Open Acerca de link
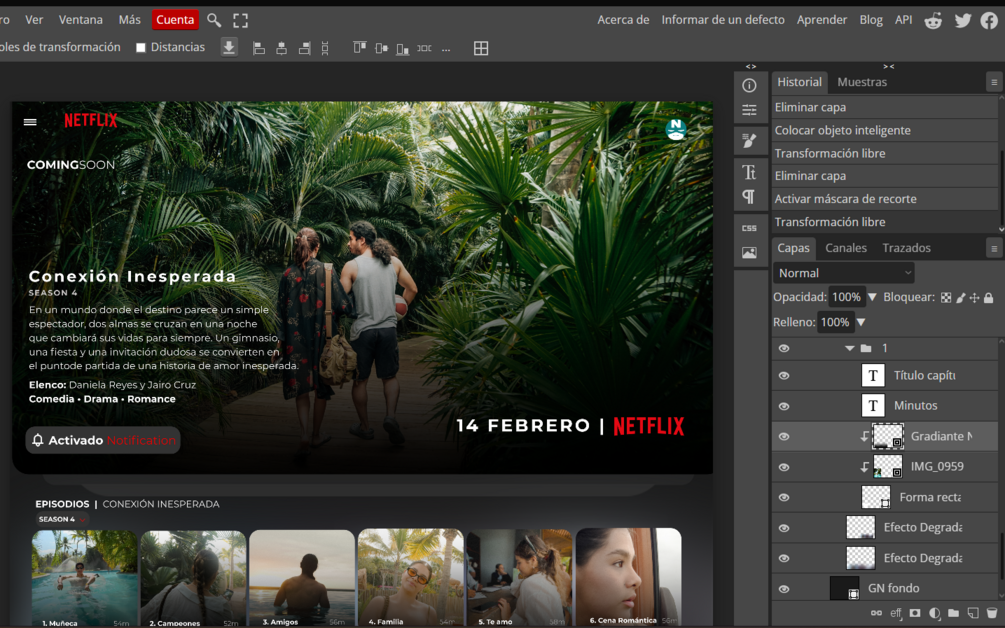 coord(623,20)
